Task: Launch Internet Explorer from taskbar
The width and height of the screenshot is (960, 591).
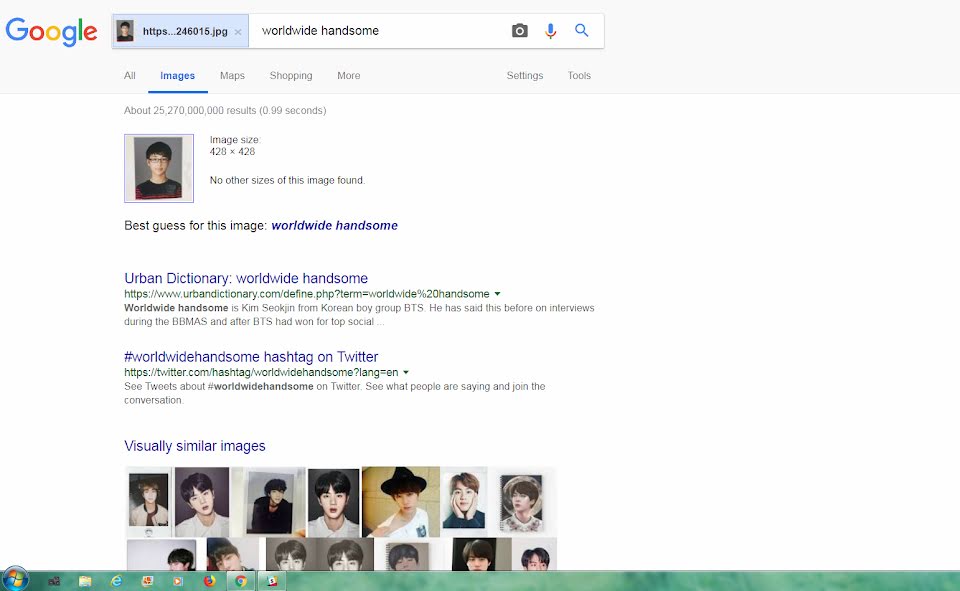Action: pos(116,581)
